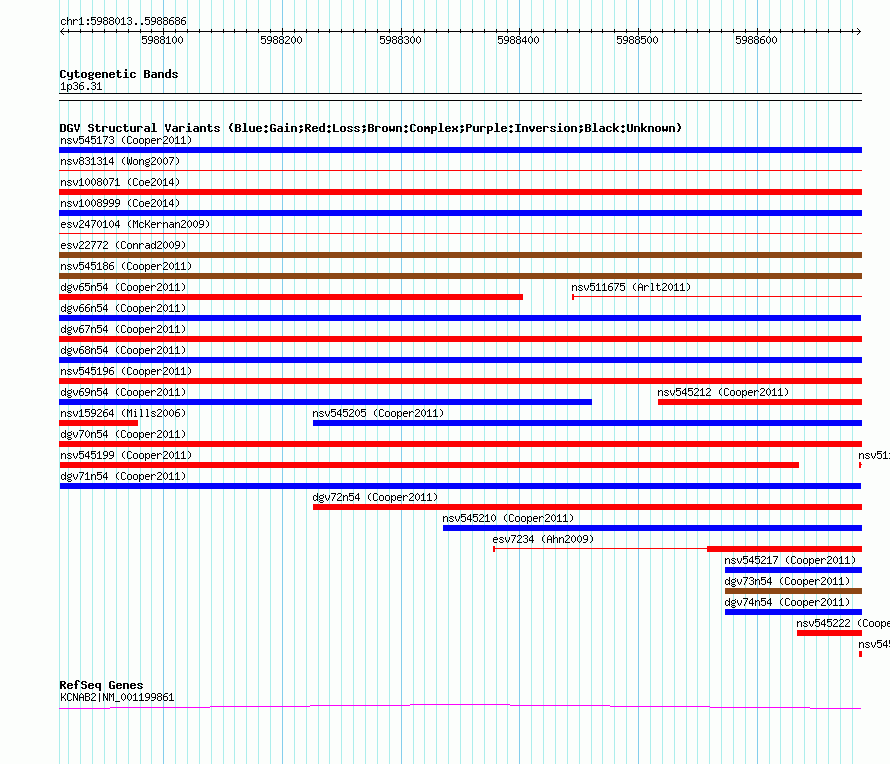This screenshot has width=890, height=764.
Task: Click the red bar under dgv65n54
Action: [291, 297]
